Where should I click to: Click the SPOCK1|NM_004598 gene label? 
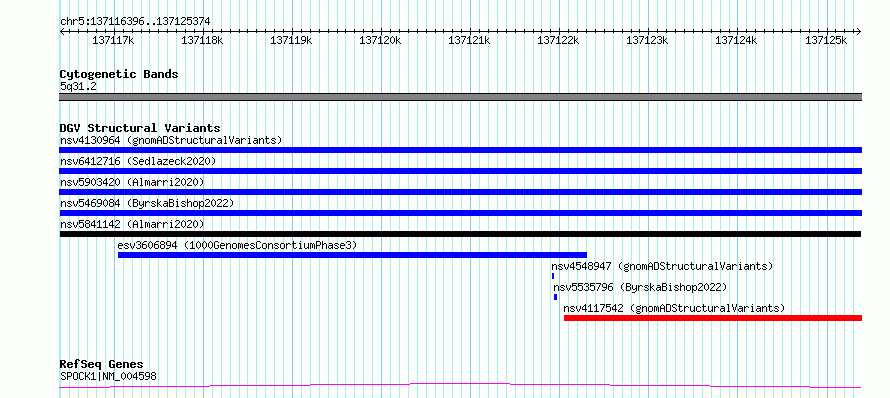tap(108, 376)
